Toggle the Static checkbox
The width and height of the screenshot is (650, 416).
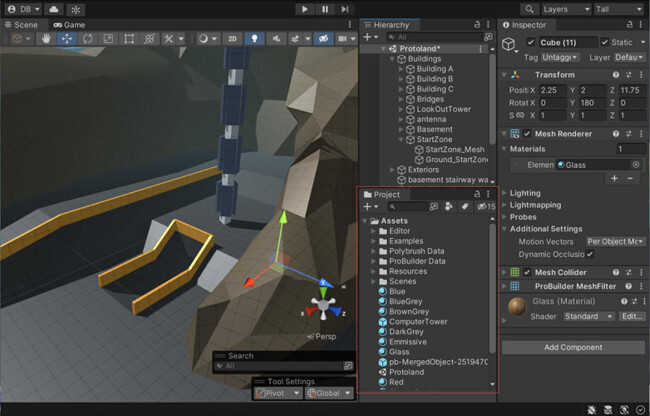[604, 42]
